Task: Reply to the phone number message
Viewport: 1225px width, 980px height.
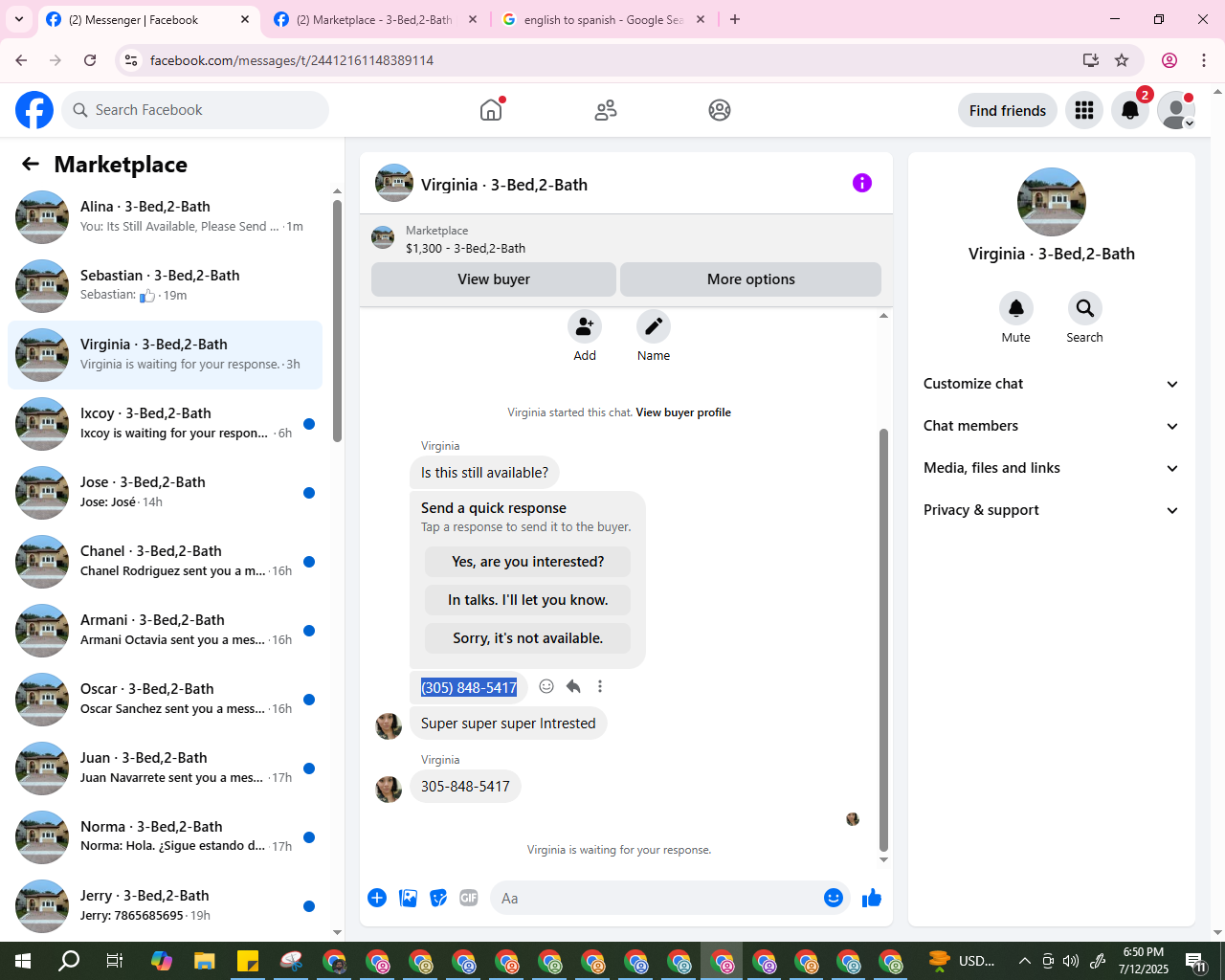Action: point(573,686)
